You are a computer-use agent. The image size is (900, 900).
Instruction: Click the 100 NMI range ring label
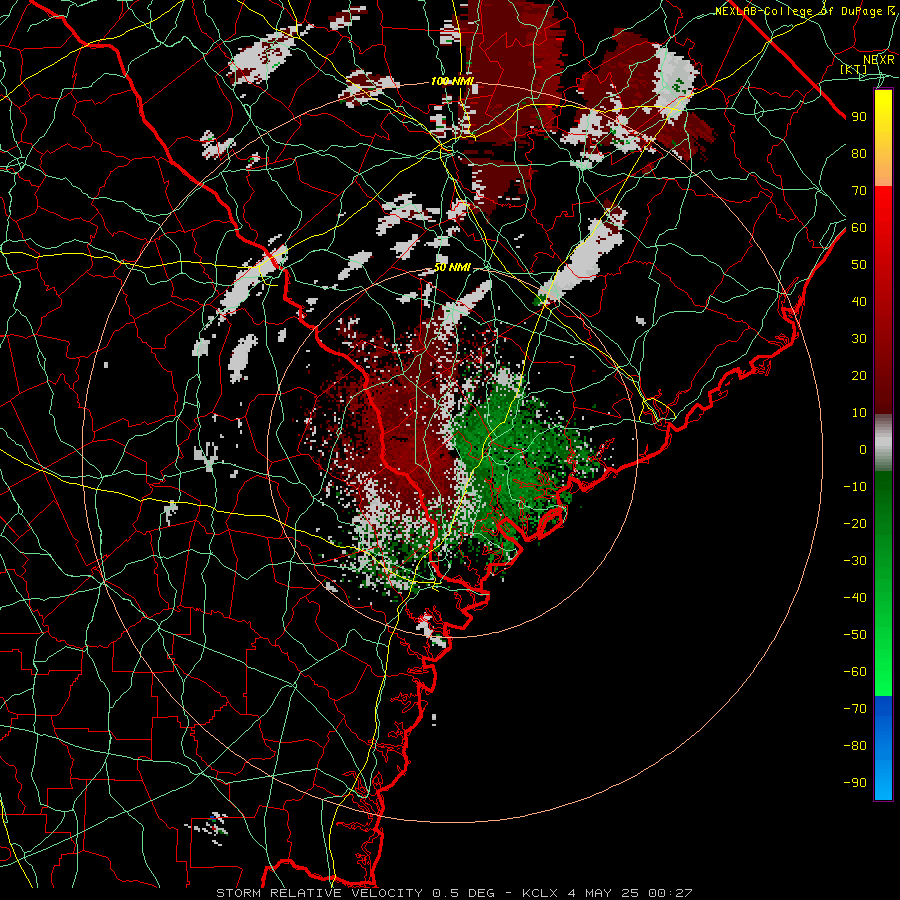452,82
